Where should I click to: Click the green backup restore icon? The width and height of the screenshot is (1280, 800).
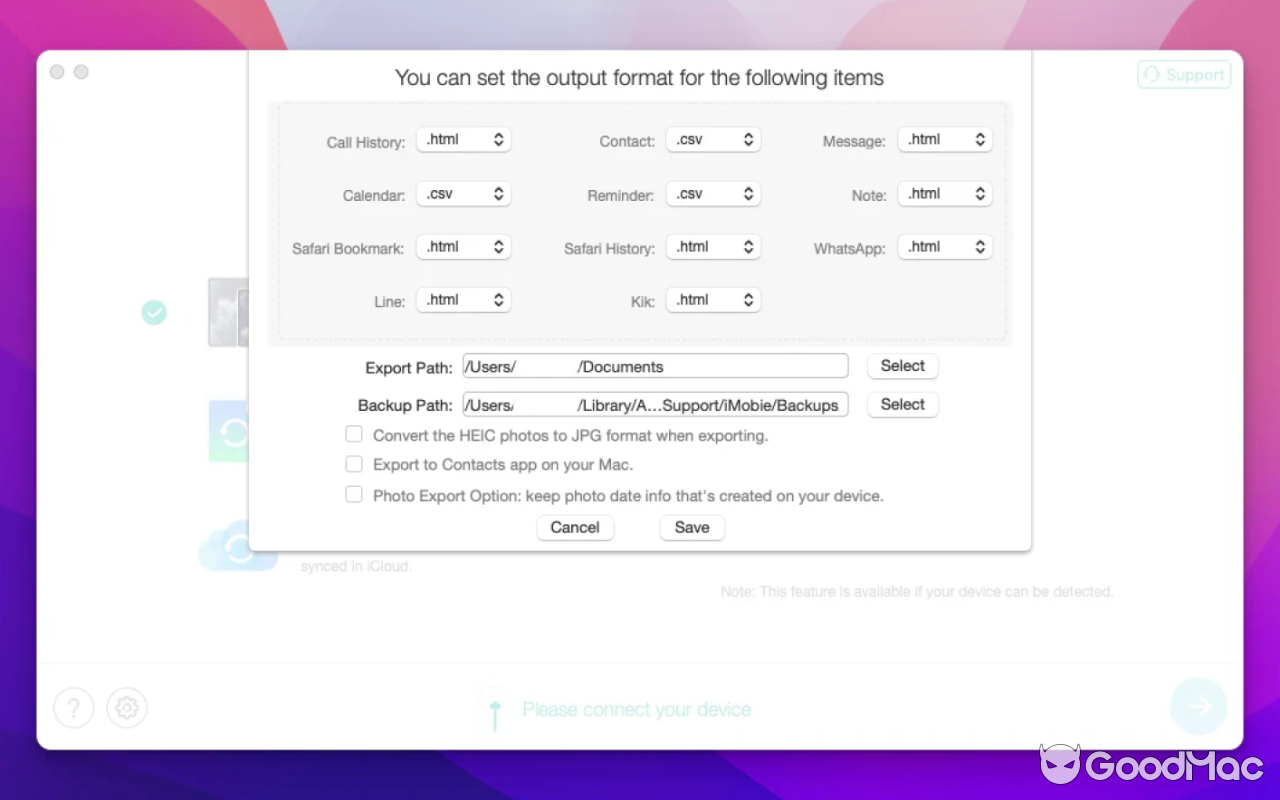pyautogui.click(x=229, y=432)
